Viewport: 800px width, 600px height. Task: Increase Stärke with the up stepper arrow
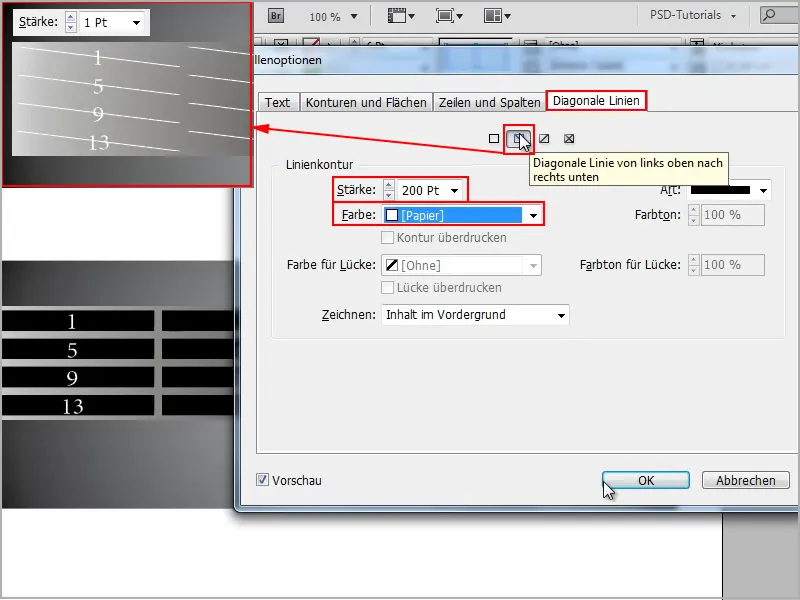389,185
